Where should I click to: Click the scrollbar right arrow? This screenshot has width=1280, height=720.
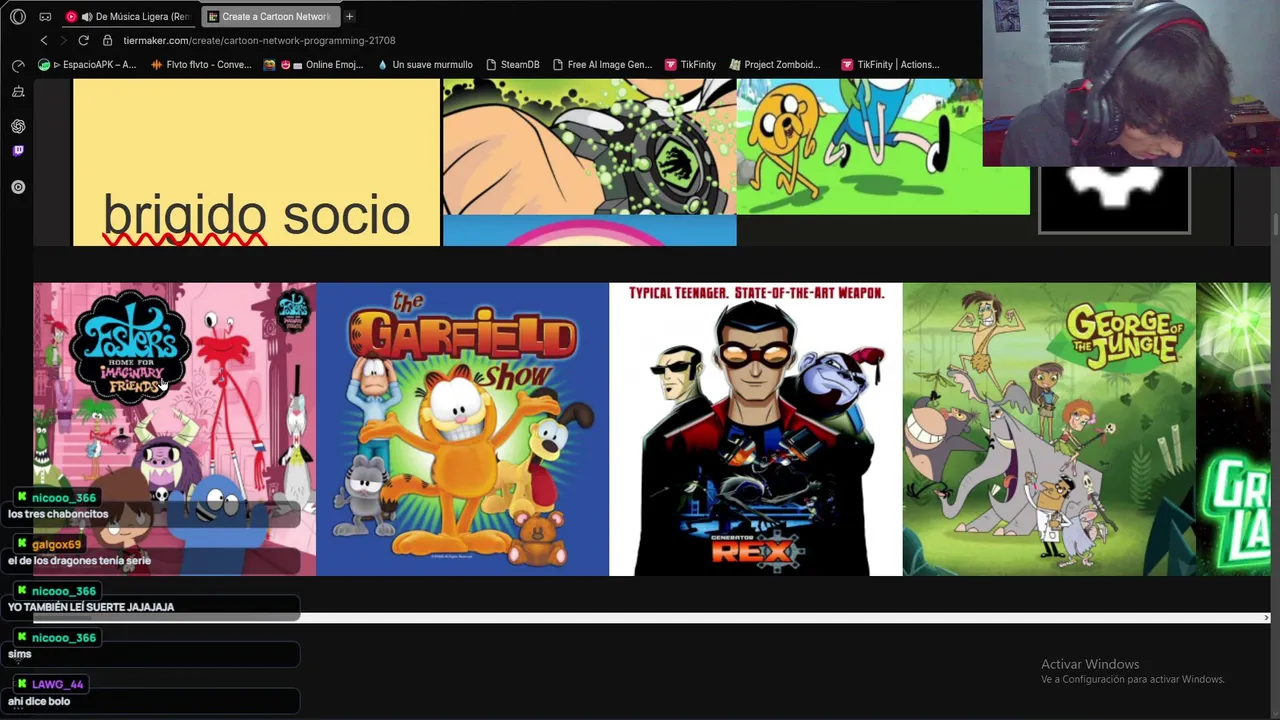1266,618
